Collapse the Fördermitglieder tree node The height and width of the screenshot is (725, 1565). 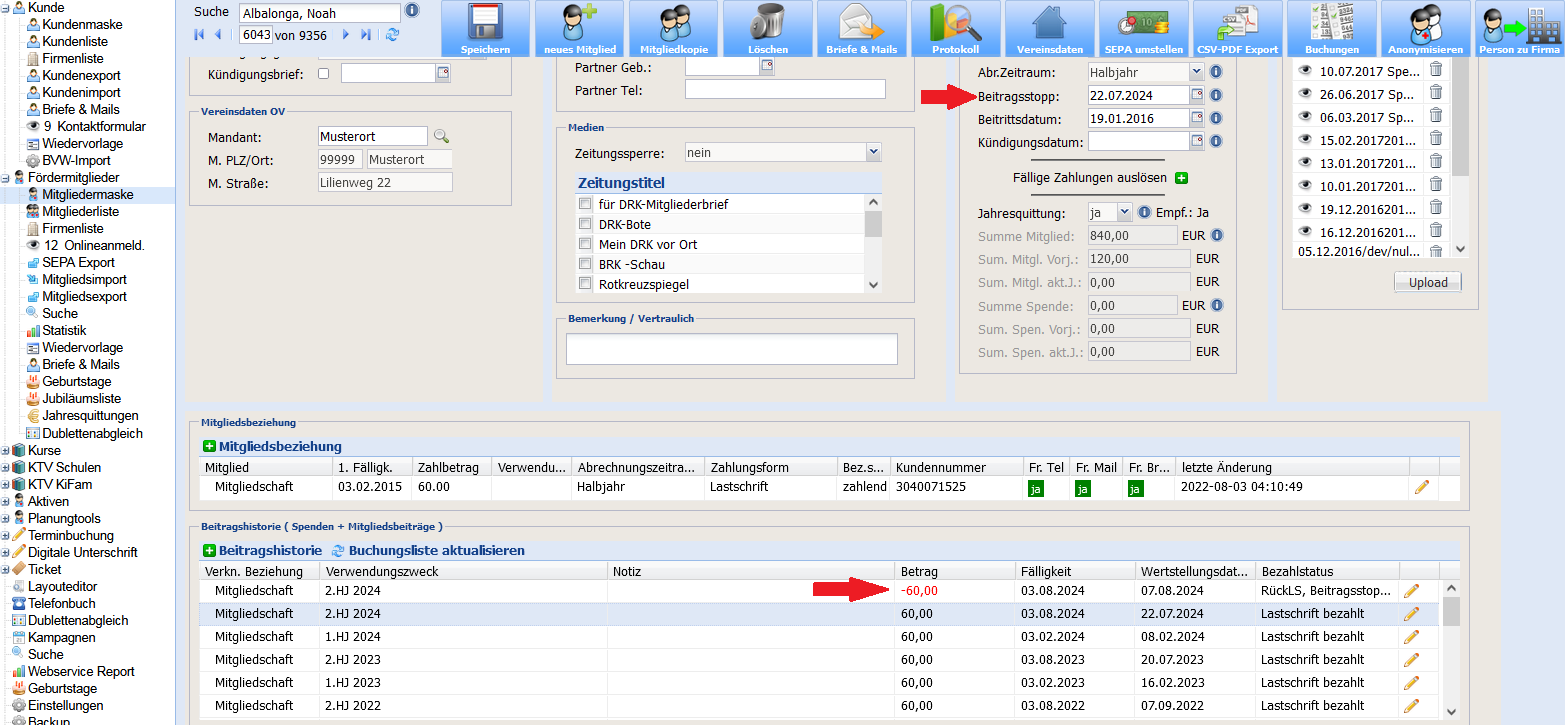[x=6, y=177]
